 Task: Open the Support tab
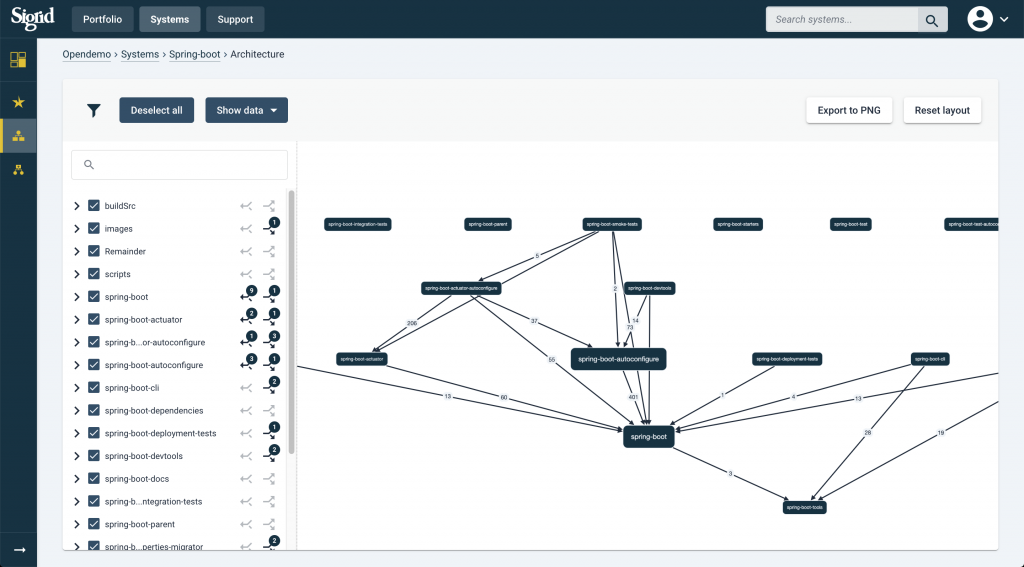point(235,20)
